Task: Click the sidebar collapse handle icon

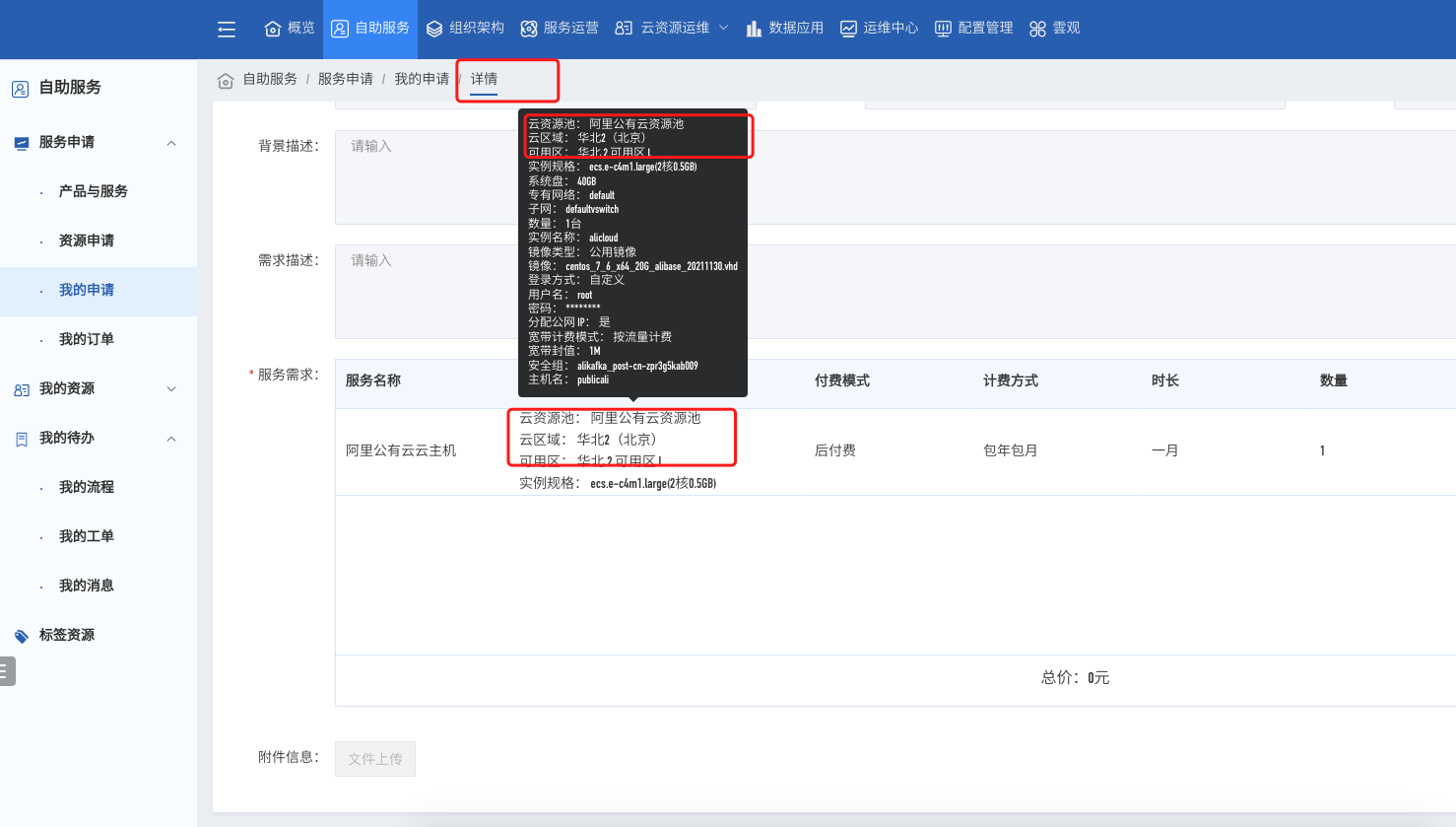Action: pos(7,671)
